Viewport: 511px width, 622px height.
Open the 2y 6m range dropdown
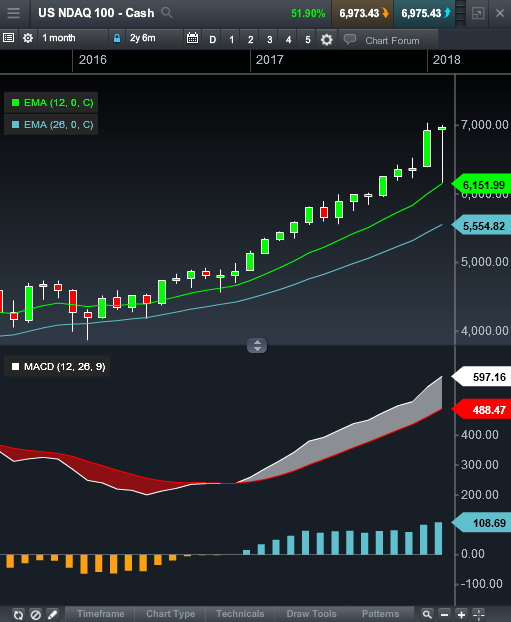click(x=155, y=38)
